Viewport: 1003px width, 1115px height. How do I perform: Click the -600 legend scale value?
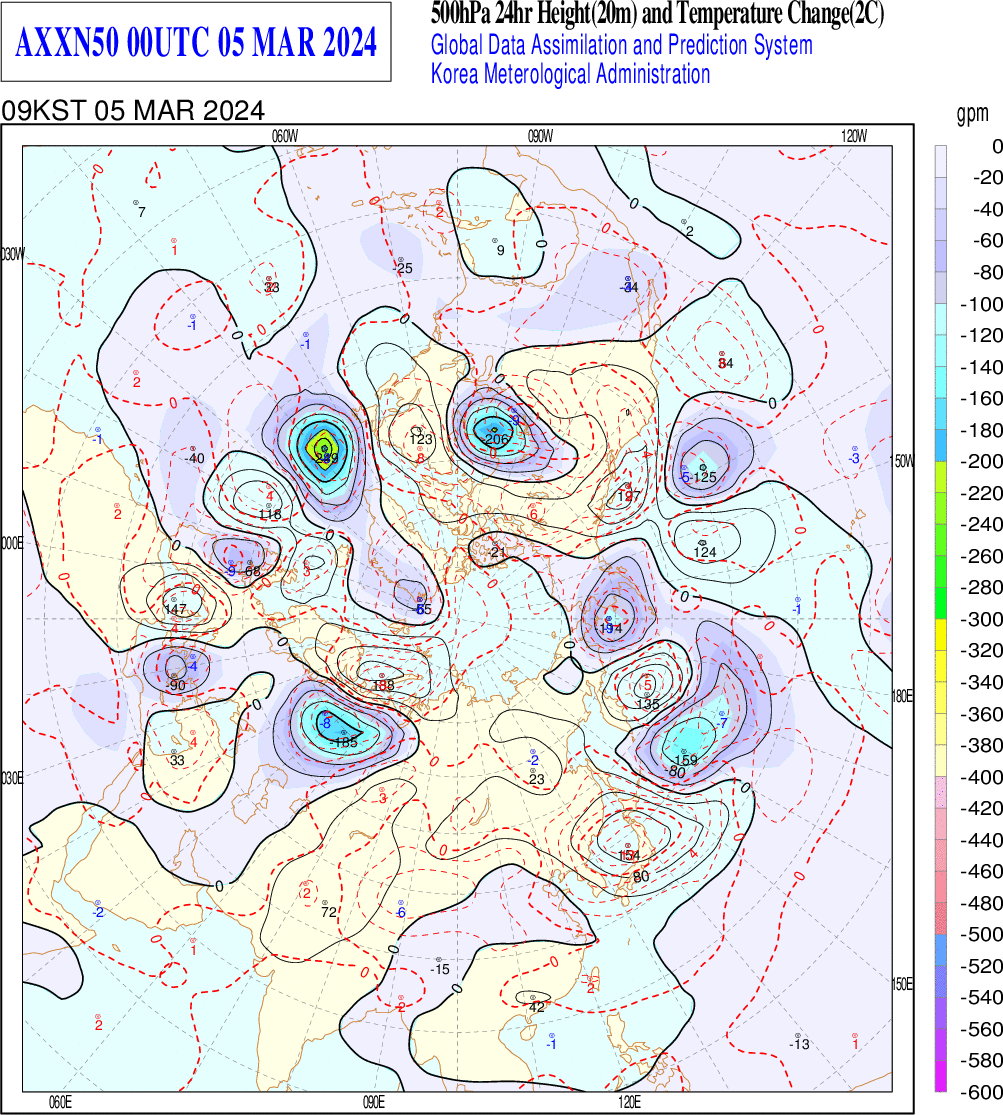(x=982, y=1092)
